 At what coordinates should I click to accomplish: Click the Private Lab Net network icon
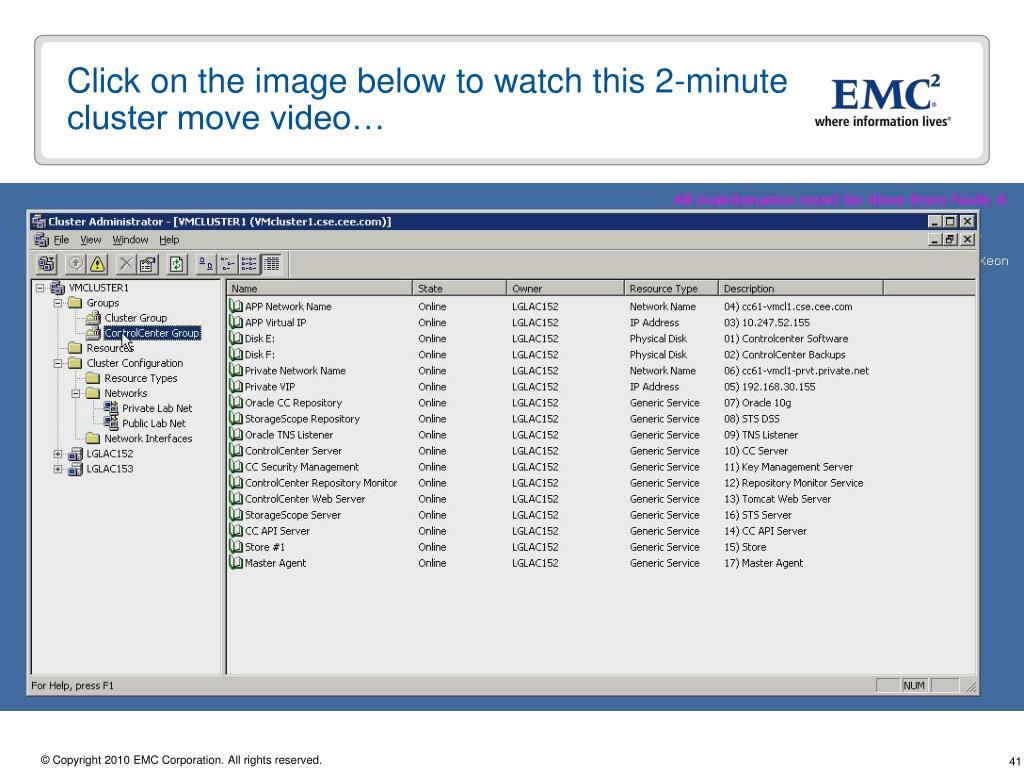coord(111,408)
